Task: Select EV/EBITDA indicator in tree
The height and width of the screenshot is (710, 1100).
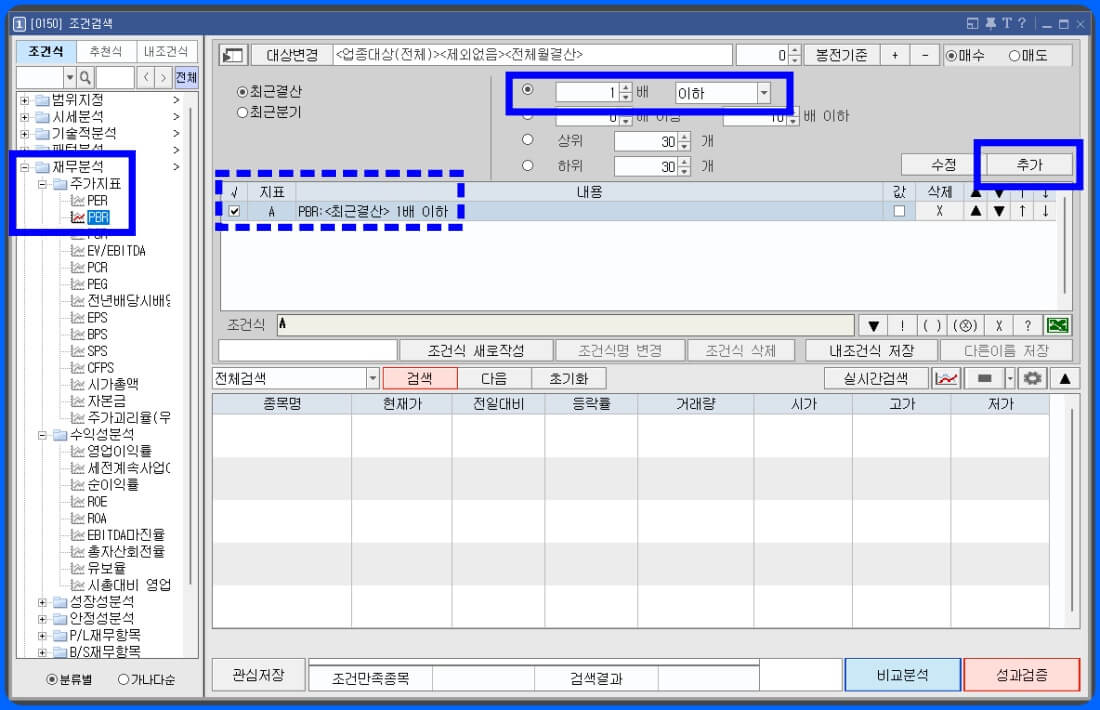Action: (x=116, y=251)
